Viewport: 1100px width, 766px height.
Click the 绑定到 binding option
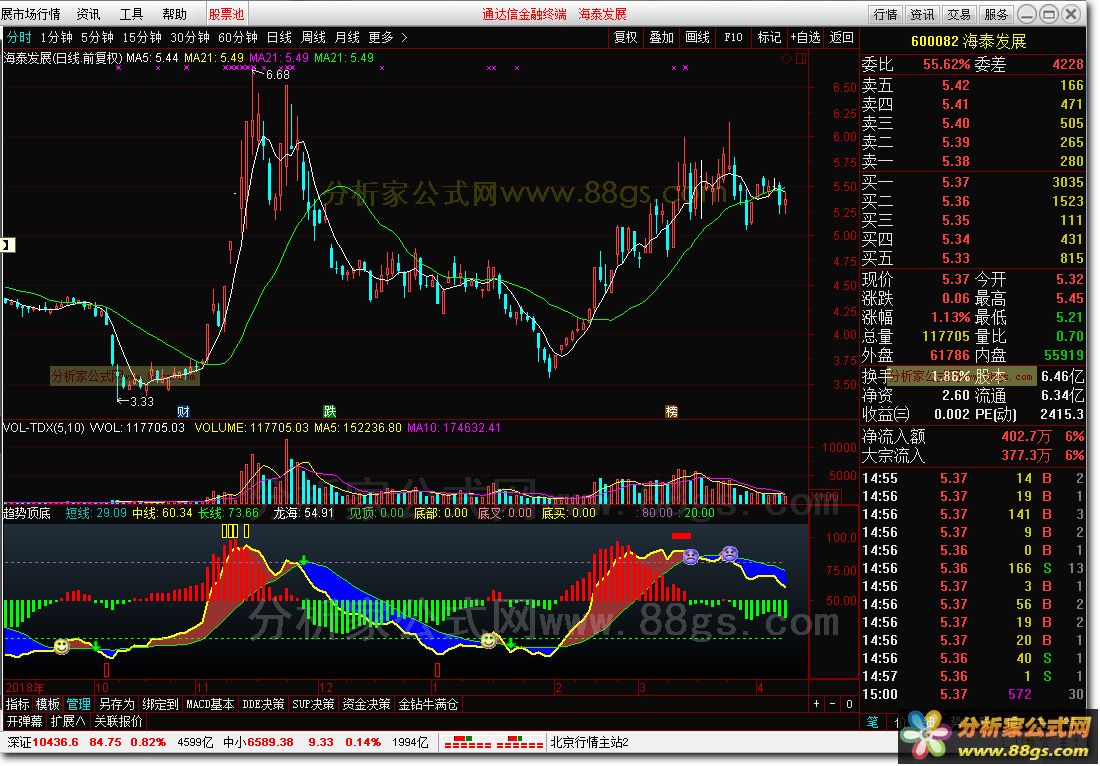(x=160, y=704)
